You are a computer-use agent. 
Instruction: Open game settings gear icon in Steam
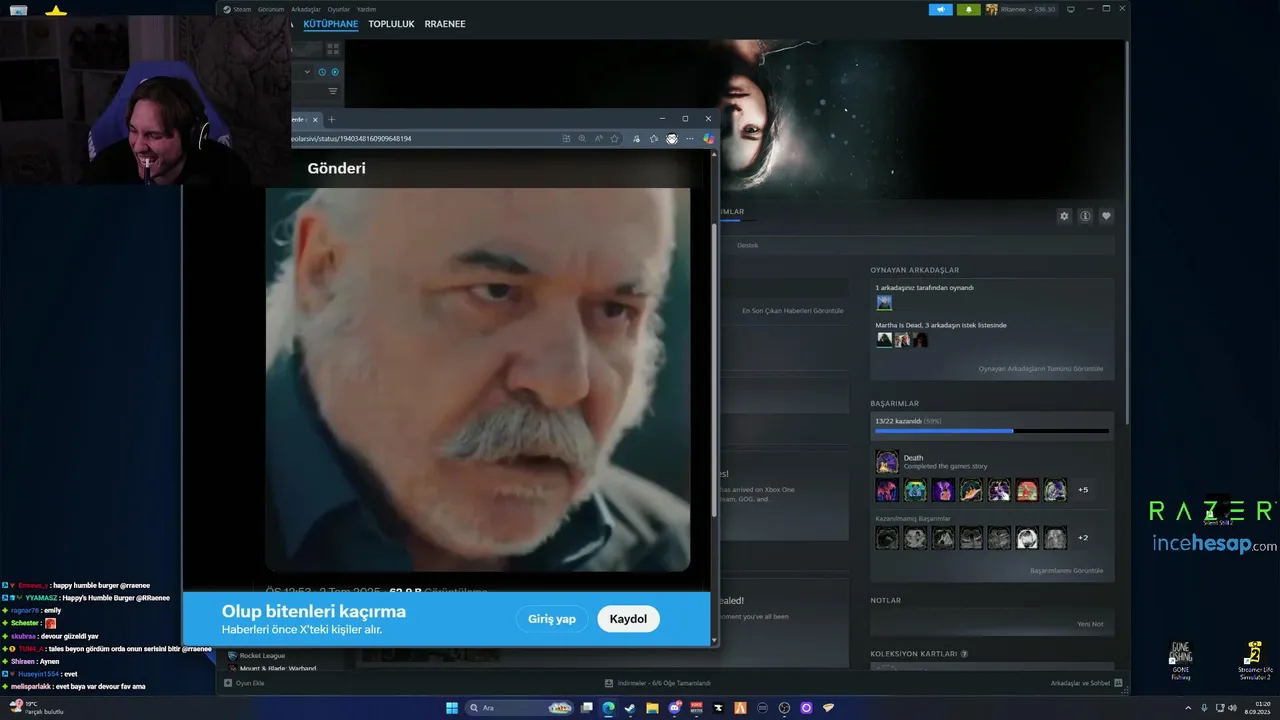click(x=1064, y=216)
